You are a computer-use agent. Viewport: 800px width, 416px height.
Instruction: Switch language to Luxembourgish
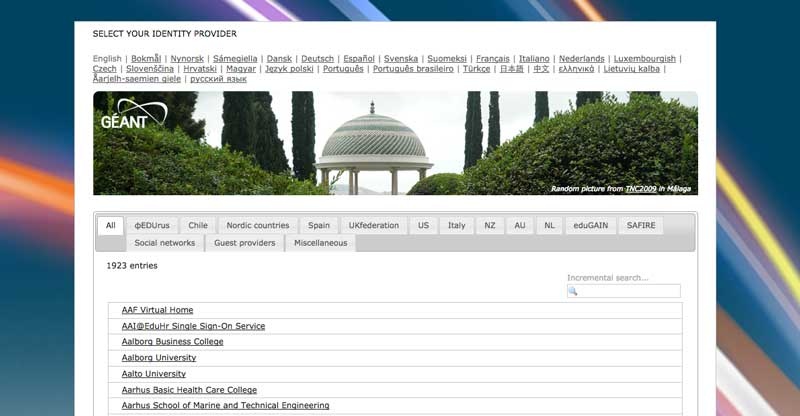pos(644,59)
